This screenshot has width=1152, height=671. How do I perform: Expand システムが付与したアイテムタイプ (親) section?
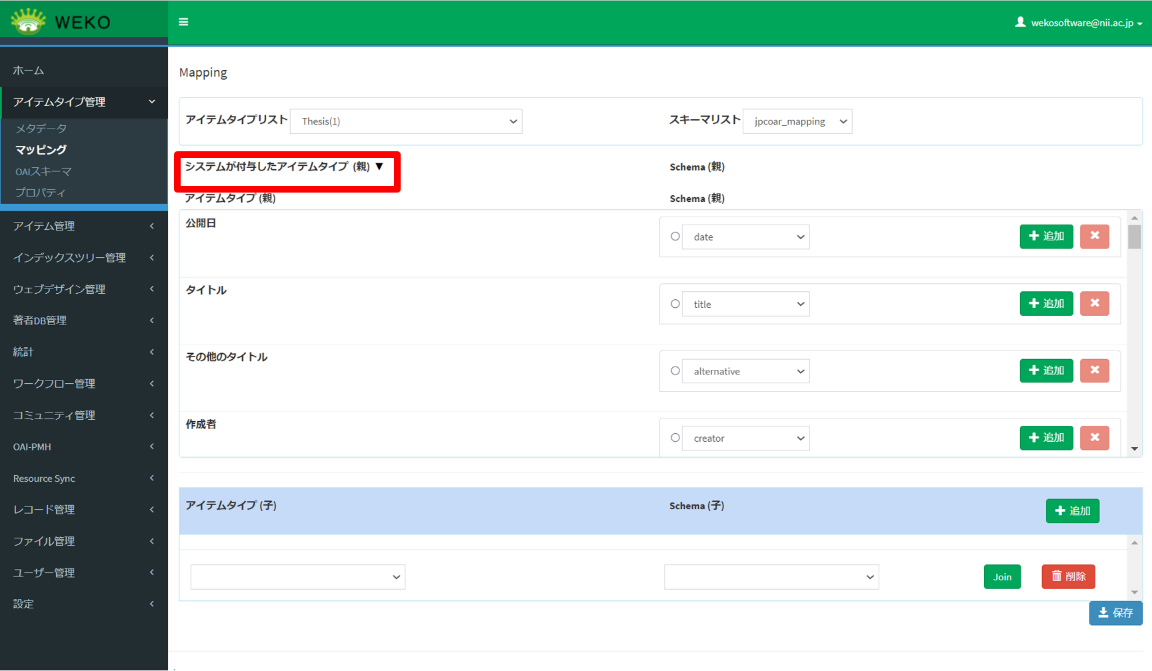[x=285, y=167]
